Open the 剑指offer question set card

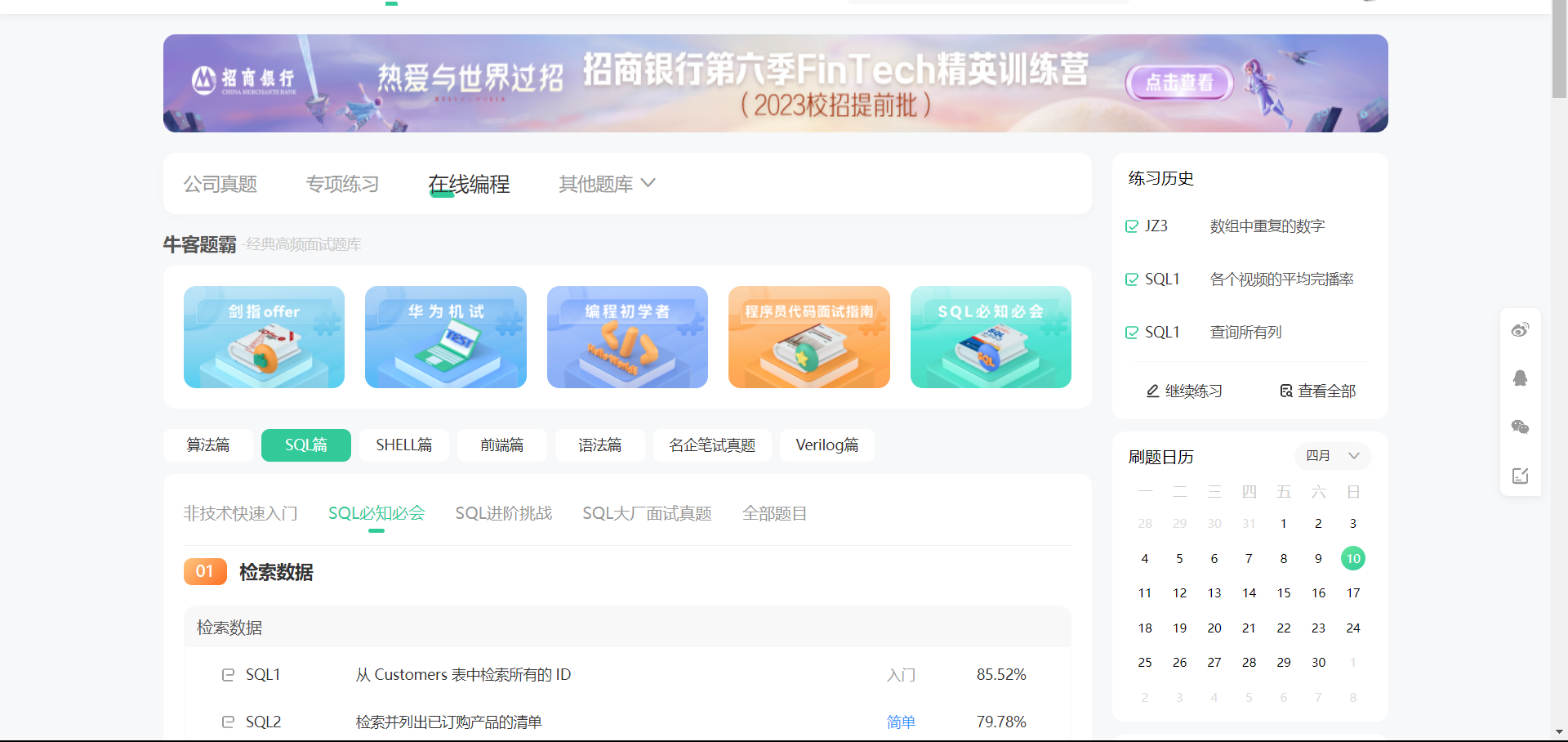(x=264, y=337)
